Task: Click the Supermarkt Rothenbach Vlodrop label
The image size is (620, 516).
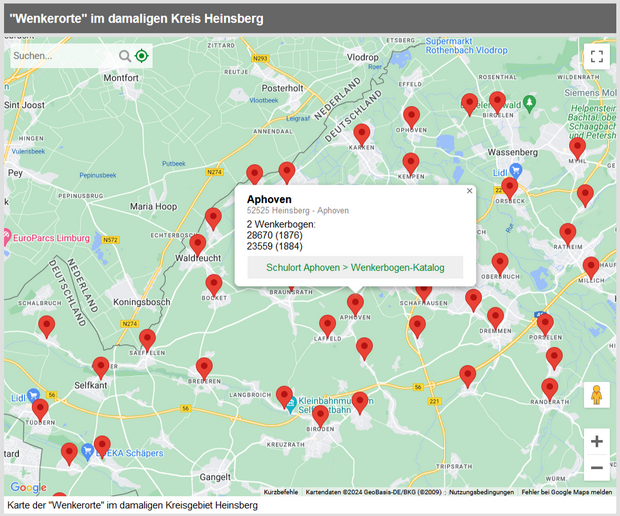Action: point(466,45)
